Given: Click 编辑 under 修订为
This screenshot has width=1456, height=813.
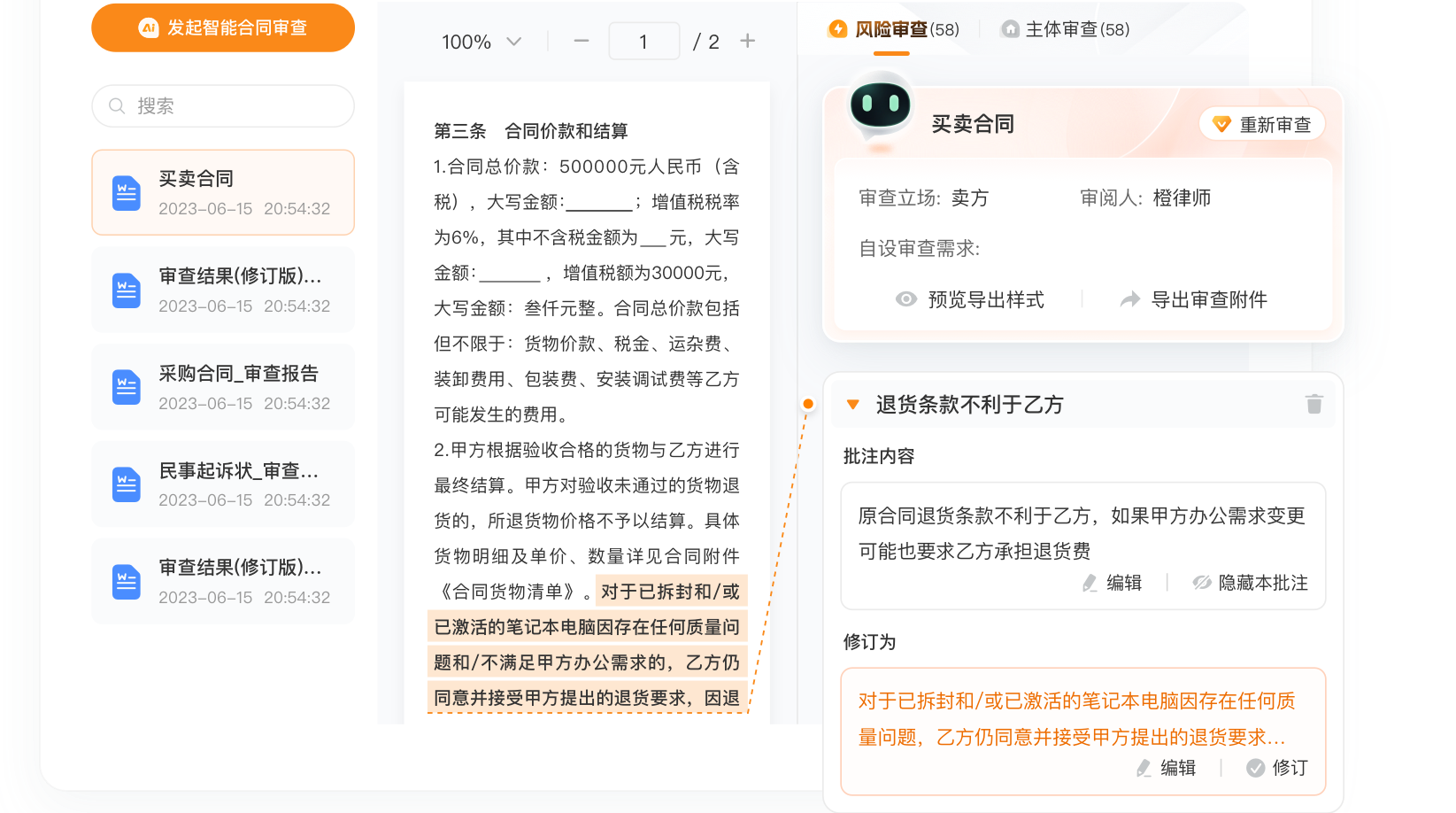Looking at the screenshot, I should coord(1166,768).
